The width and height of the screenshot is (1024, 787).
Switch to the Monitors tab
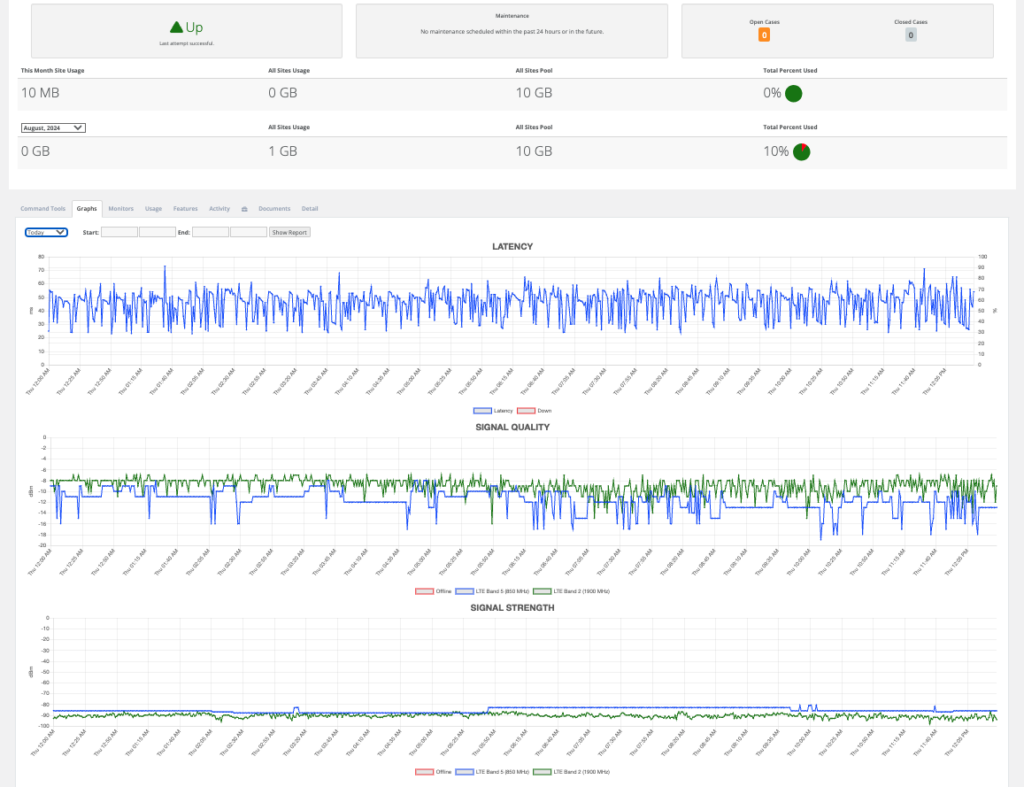[x=120, y=208]
